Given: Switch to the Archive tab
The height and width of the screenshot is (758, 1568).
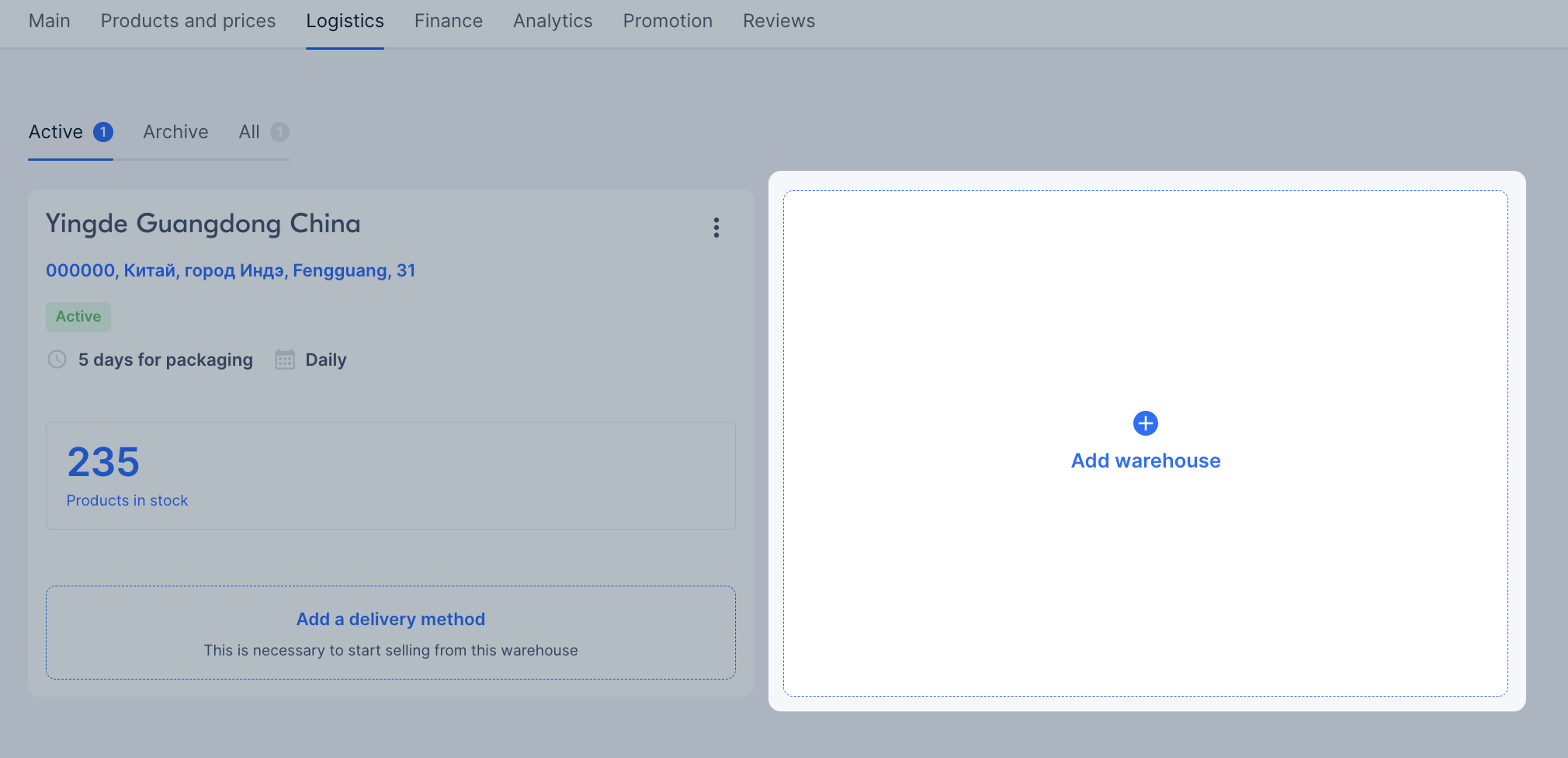Looking at the screenshot, I should click(x=175, y=132).
